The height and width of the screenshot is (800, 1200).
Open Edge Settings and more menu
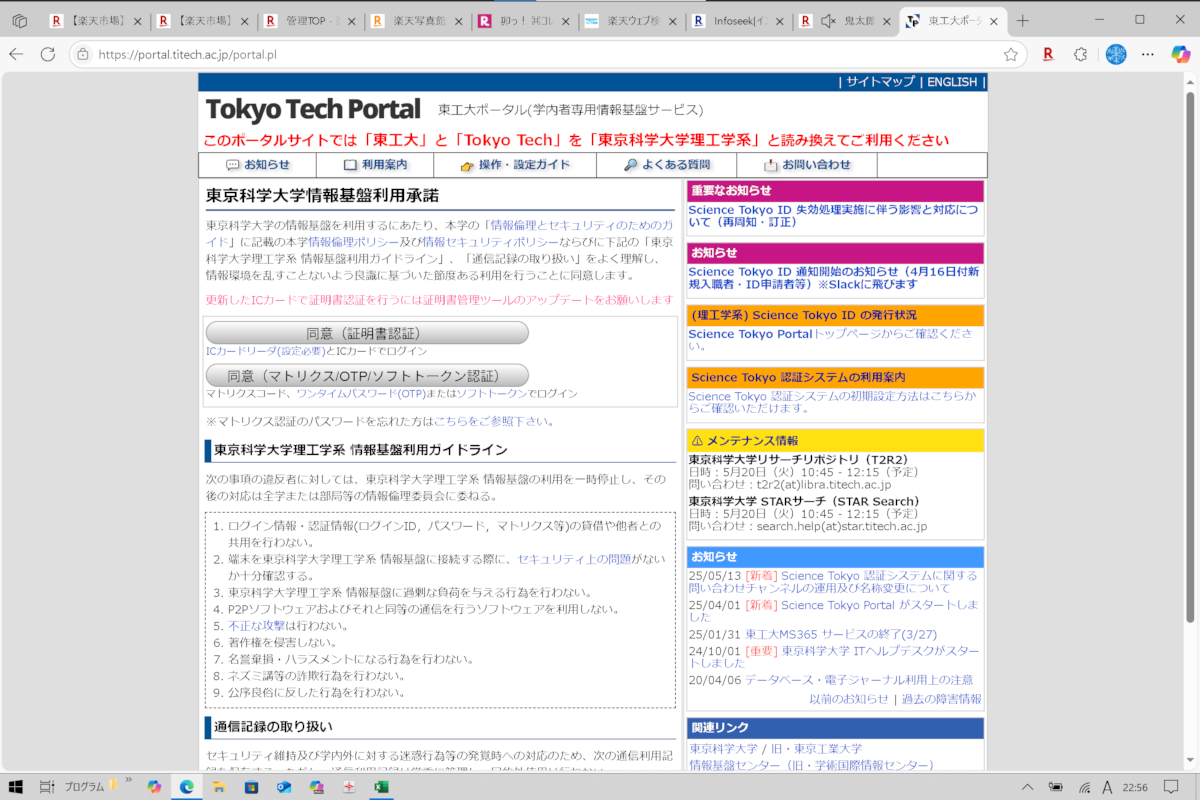tap(1149, 54)
